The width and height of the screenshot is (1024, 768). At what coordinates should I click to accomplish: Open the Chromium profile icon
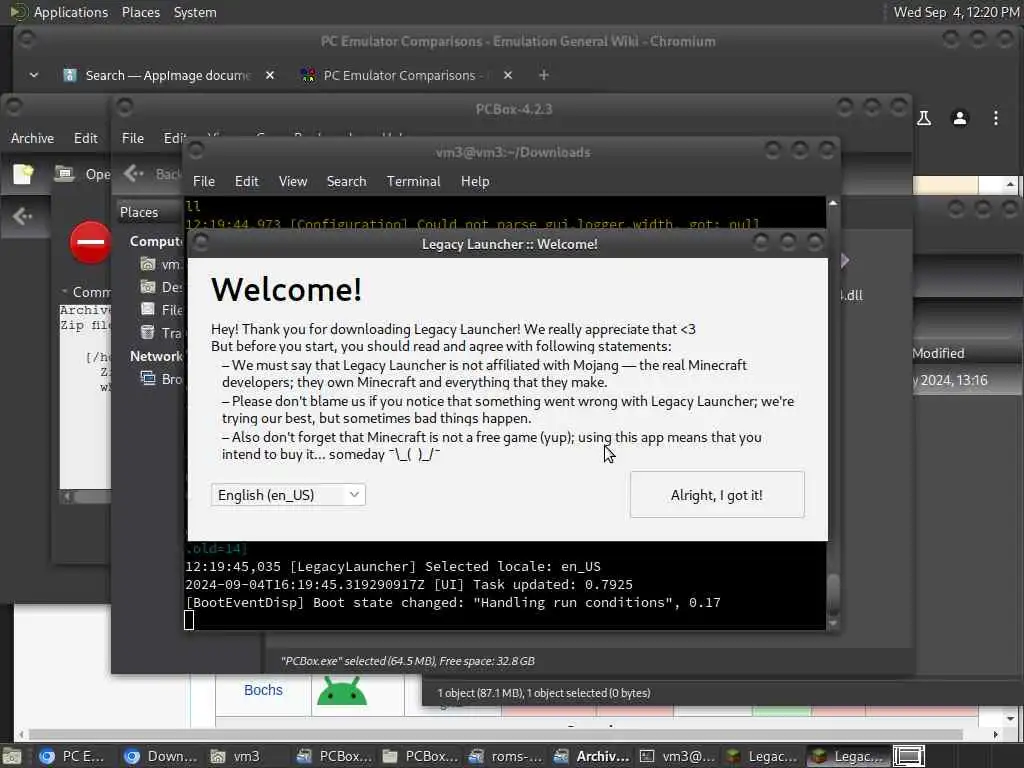coord(959,118)
